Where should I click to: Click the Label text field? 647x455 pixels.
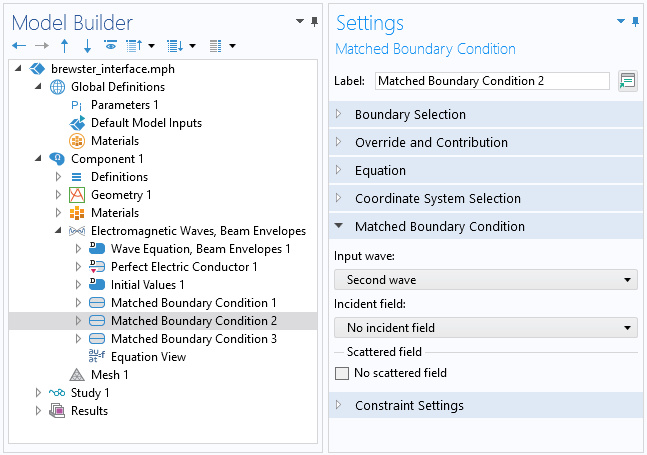click(492, 81)
